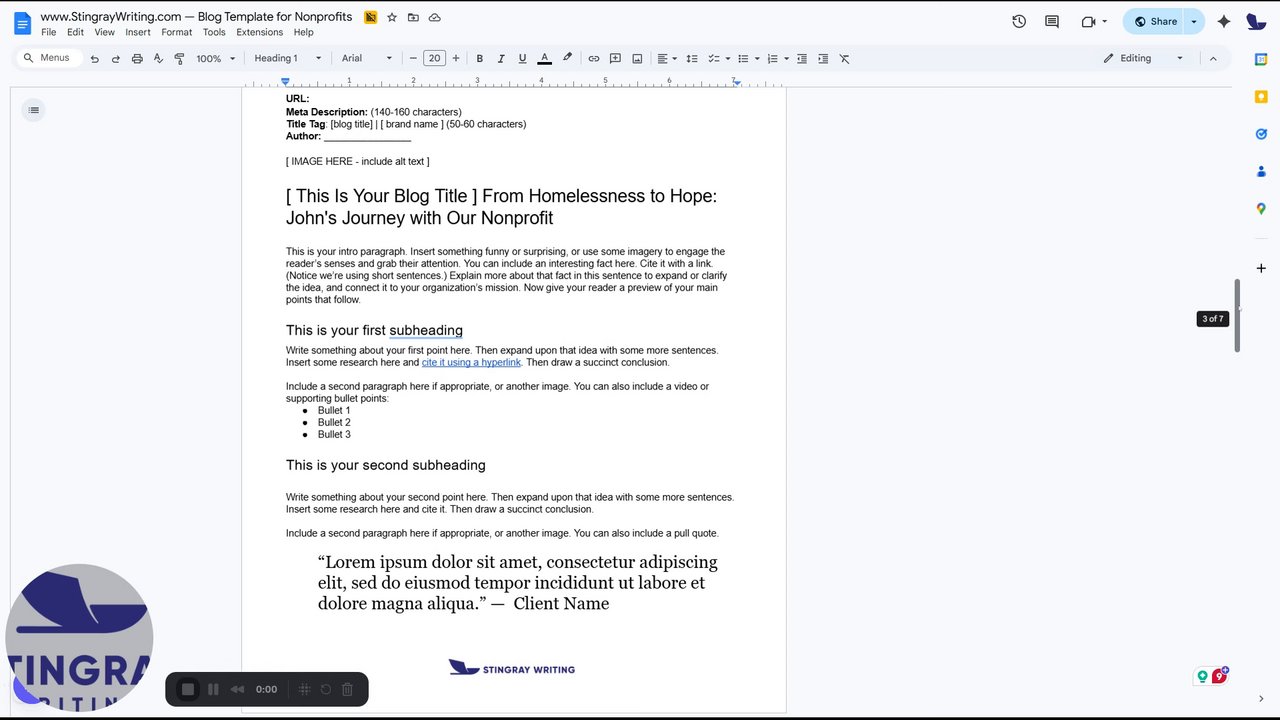The width and height of the screenshot is (1280, 720).
Task: Open the Heading 1 style dropdown
Action: 288,59
